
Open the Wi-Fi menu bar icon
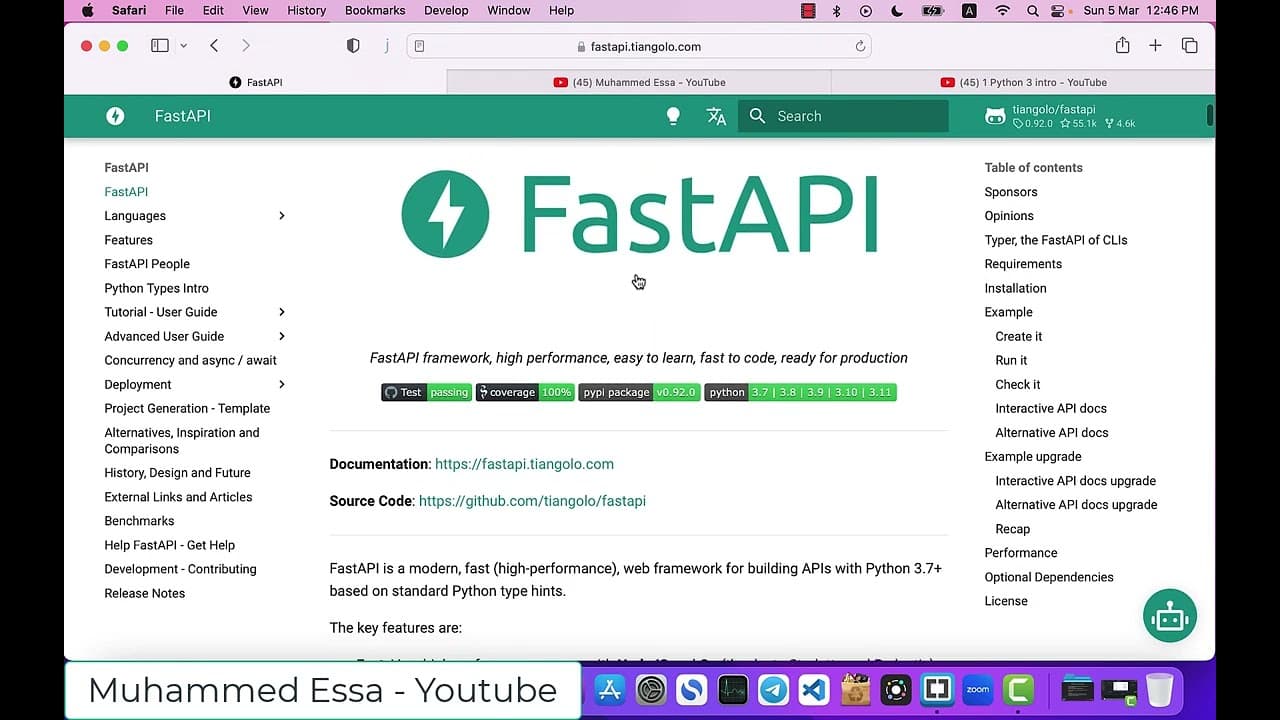tap(1002, 10)
